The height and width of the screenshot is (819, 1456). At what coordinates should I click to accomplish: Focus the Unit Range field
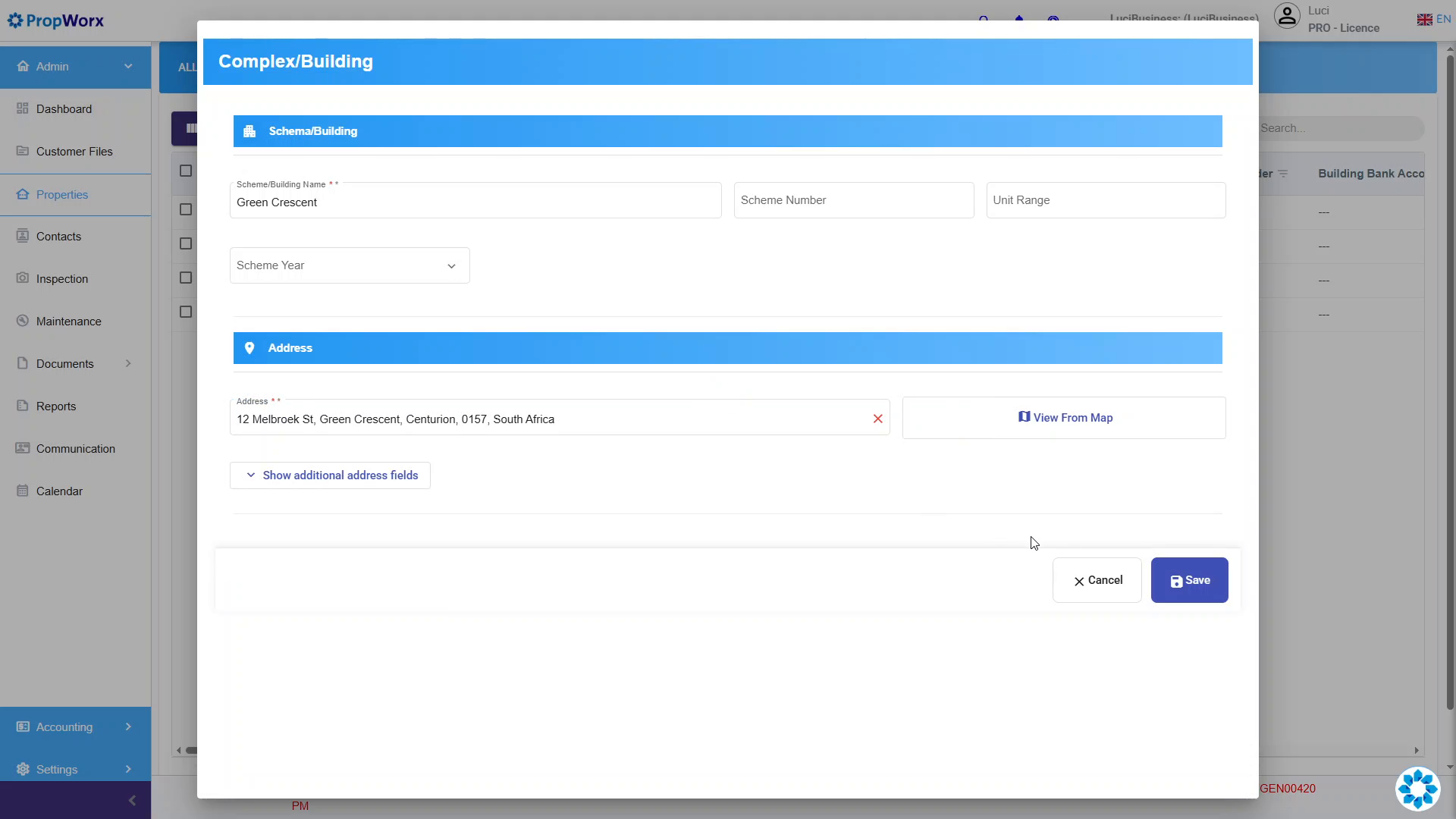click(1106, 200)
